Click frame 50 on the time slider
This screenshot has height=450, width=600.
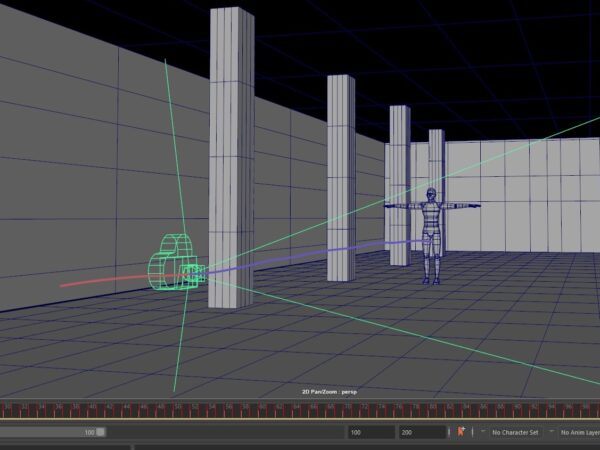coord(178,409)
